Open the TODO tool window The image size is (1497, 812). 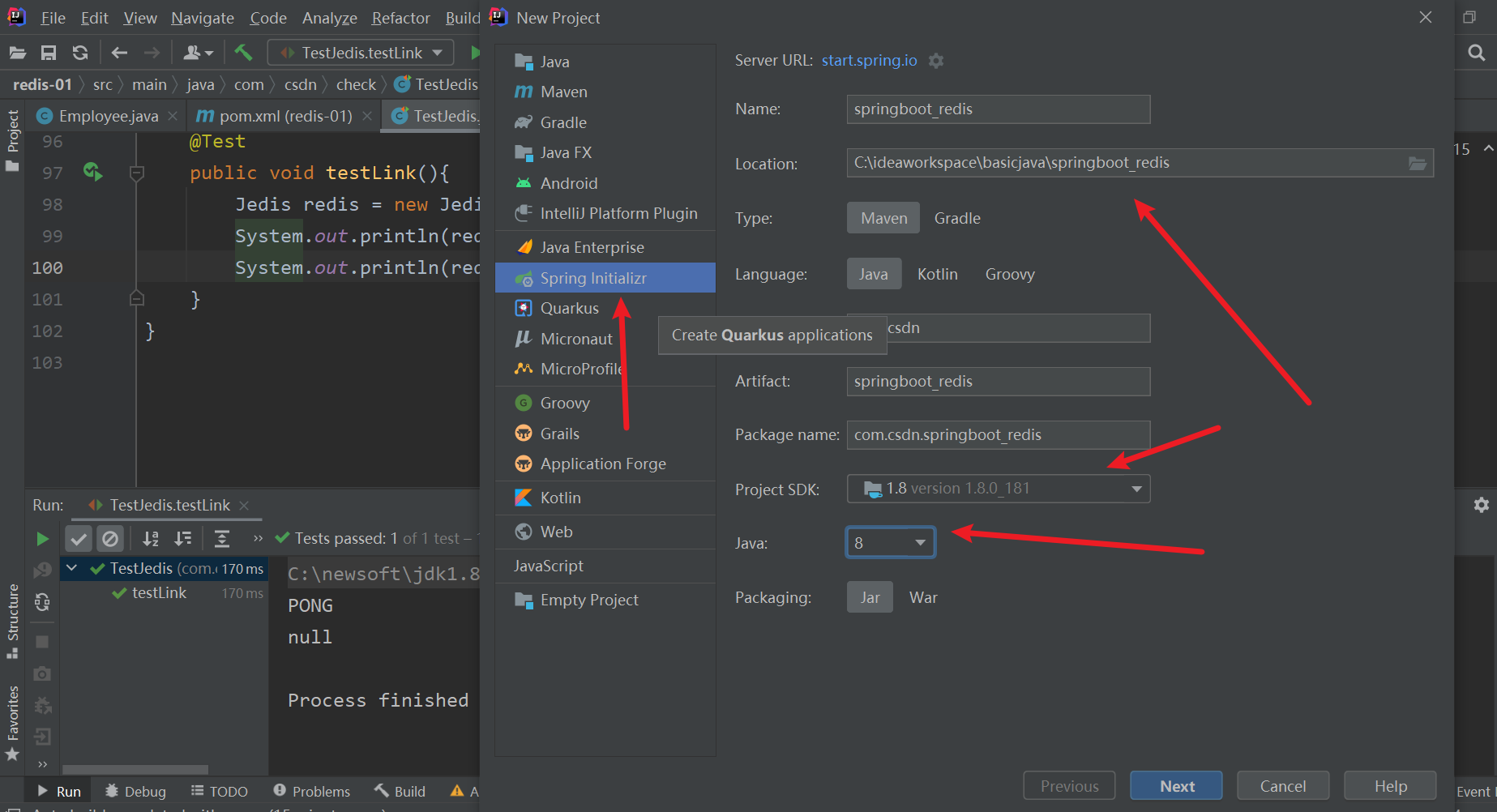coord(220,792)
